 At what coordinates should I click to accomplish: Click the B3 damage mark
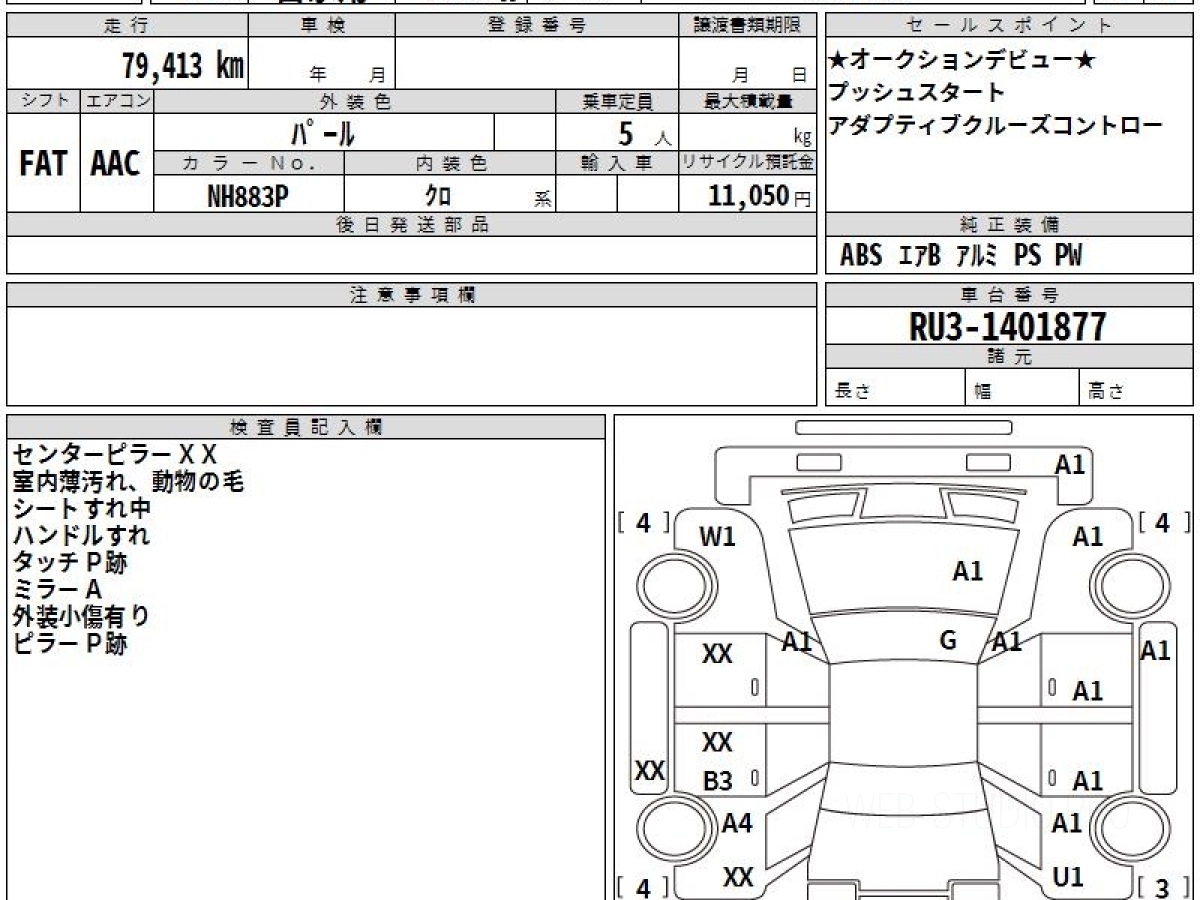coord(718,782)
